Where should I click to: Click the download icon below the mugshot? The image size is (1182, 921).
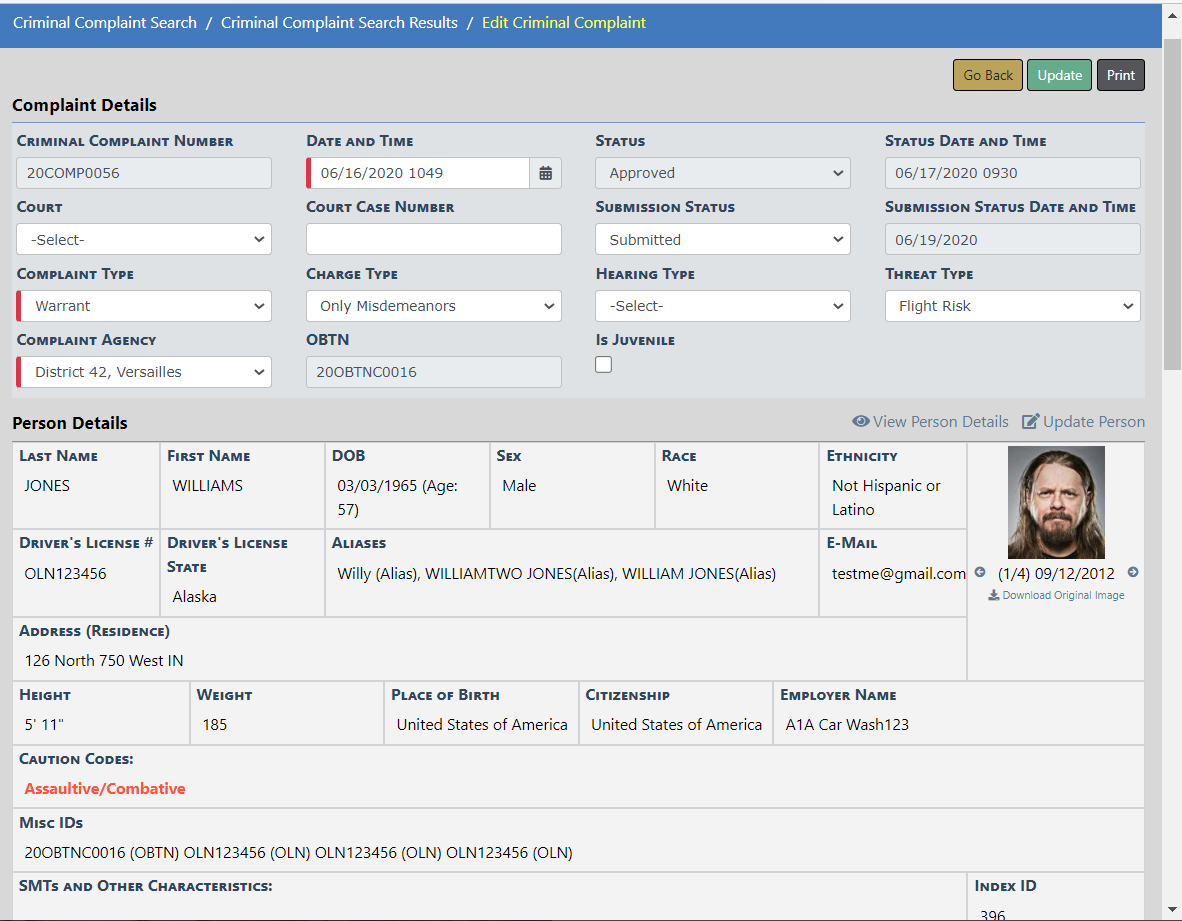point(993,596)
